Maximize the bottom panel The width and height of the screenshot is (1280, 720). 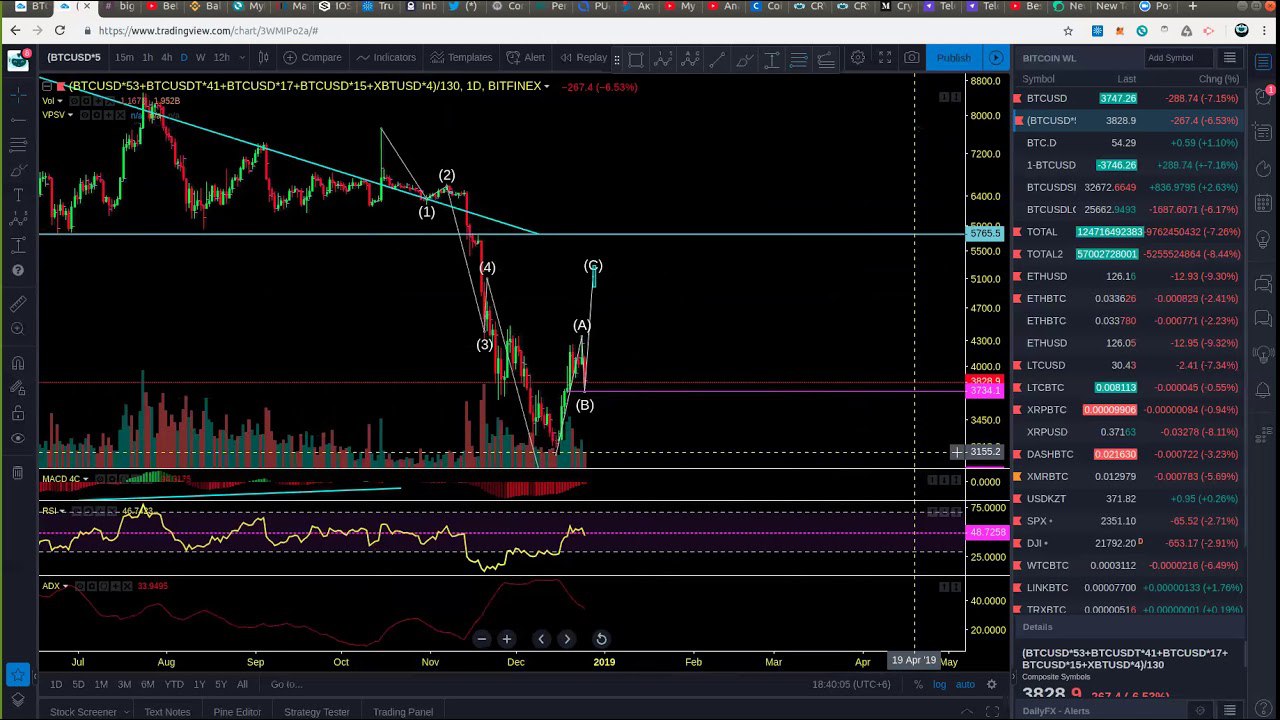(992, 712)
